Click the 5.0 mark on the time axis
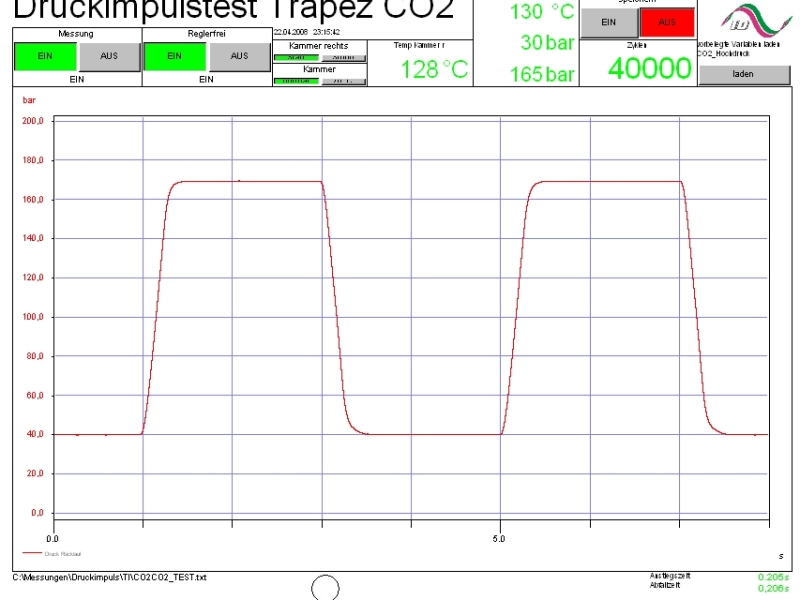 pyautogui.click(x=499, y=539)
